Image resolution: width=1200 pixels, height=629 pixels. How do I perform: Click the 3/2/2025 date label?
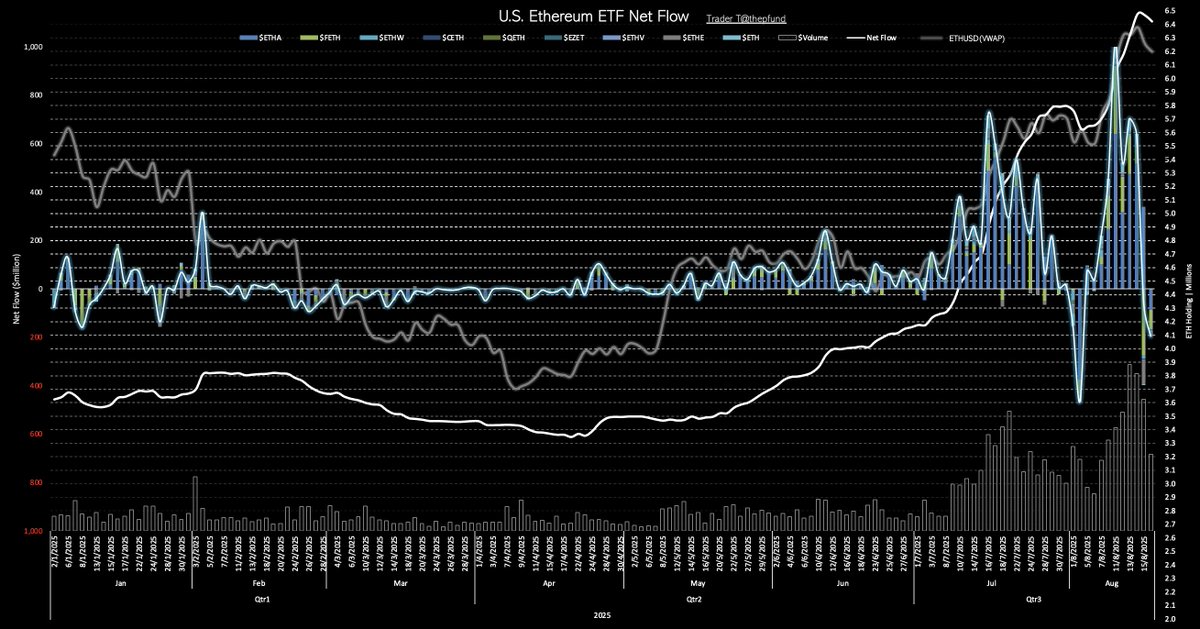196,553
